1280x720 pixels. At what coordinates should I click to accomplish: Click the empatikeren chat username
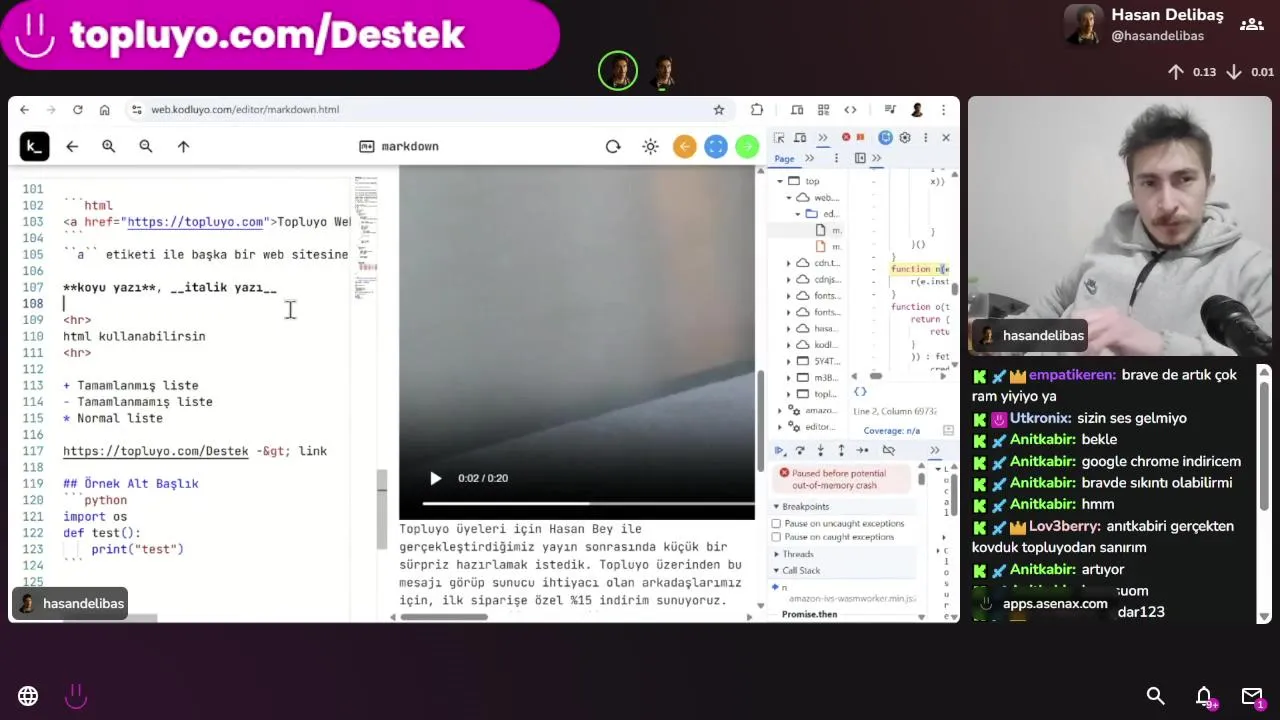[x=1072, y=375]
